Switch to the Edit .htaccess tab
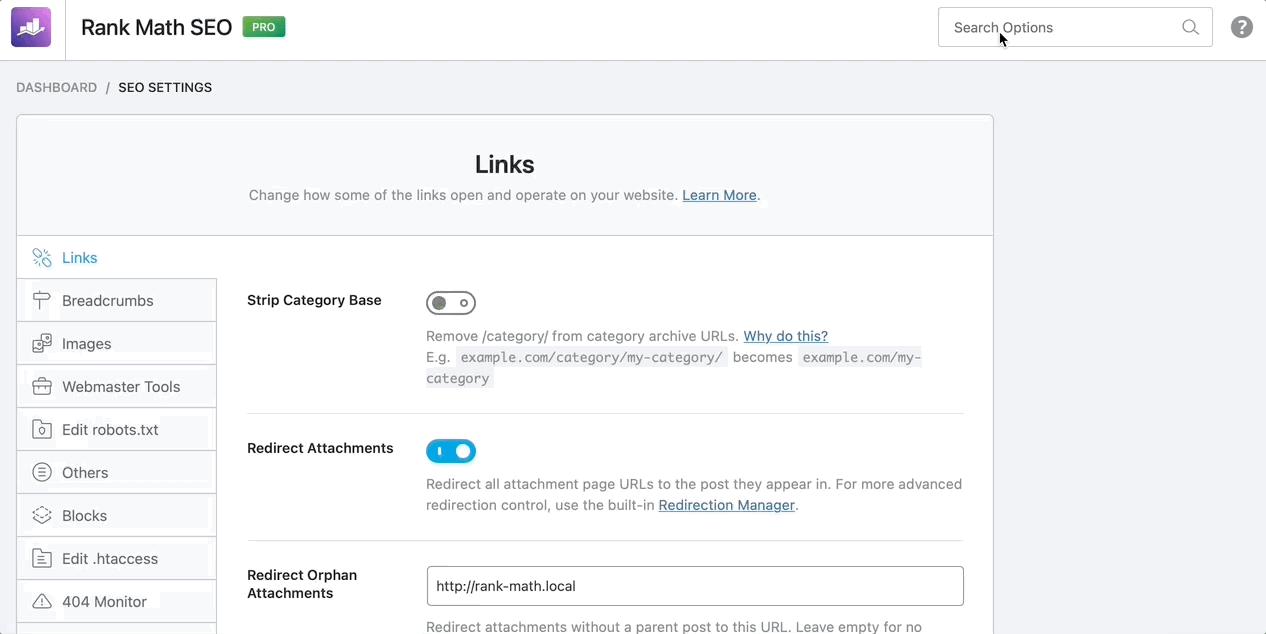Viewport: 1266px width, 634px height. tap(117, 559)
